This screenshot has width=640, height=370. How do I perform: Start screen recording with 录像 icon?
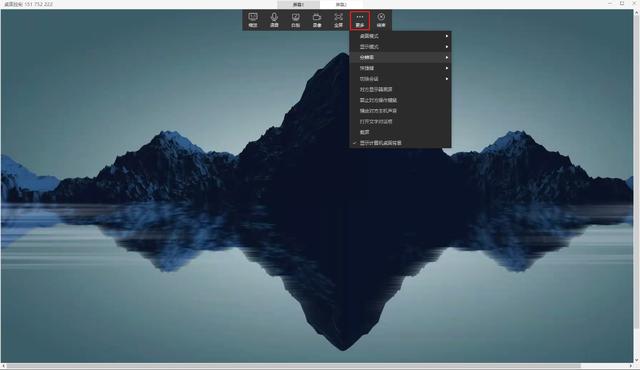(317, 20)
